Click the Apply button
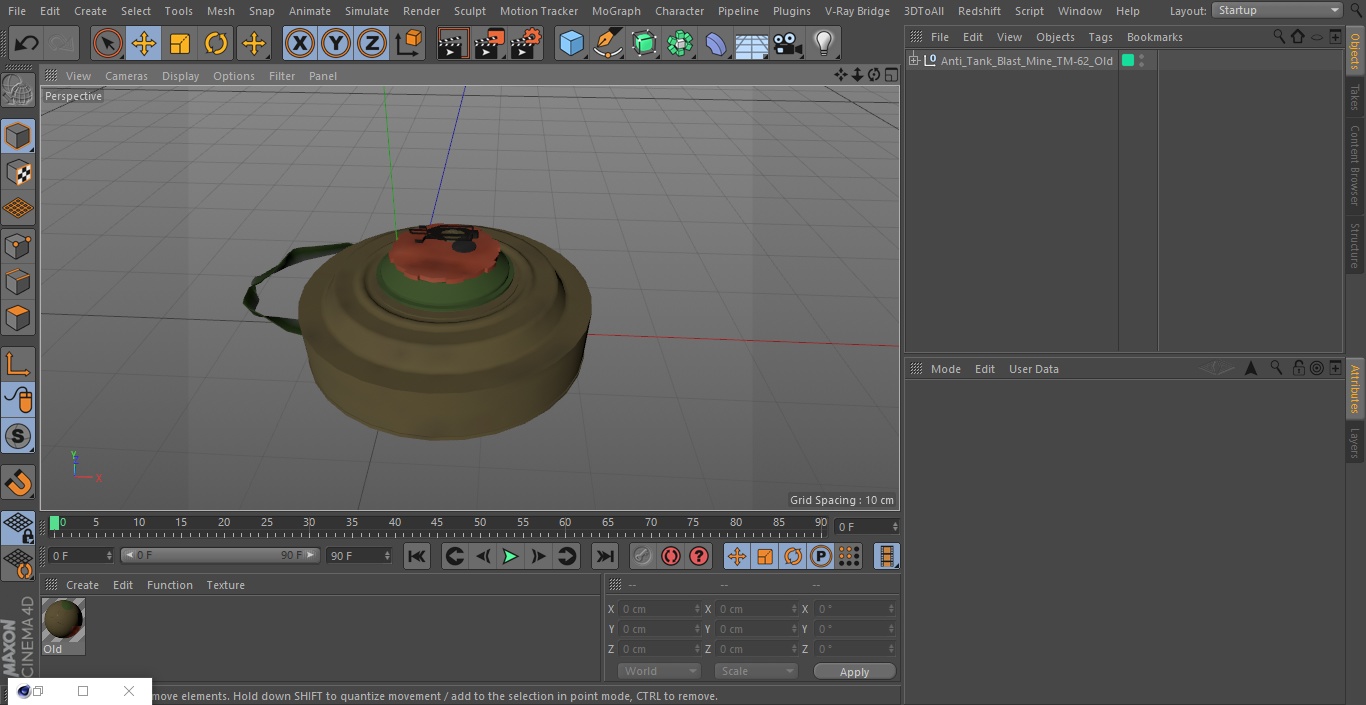 [x=854, y=672]
